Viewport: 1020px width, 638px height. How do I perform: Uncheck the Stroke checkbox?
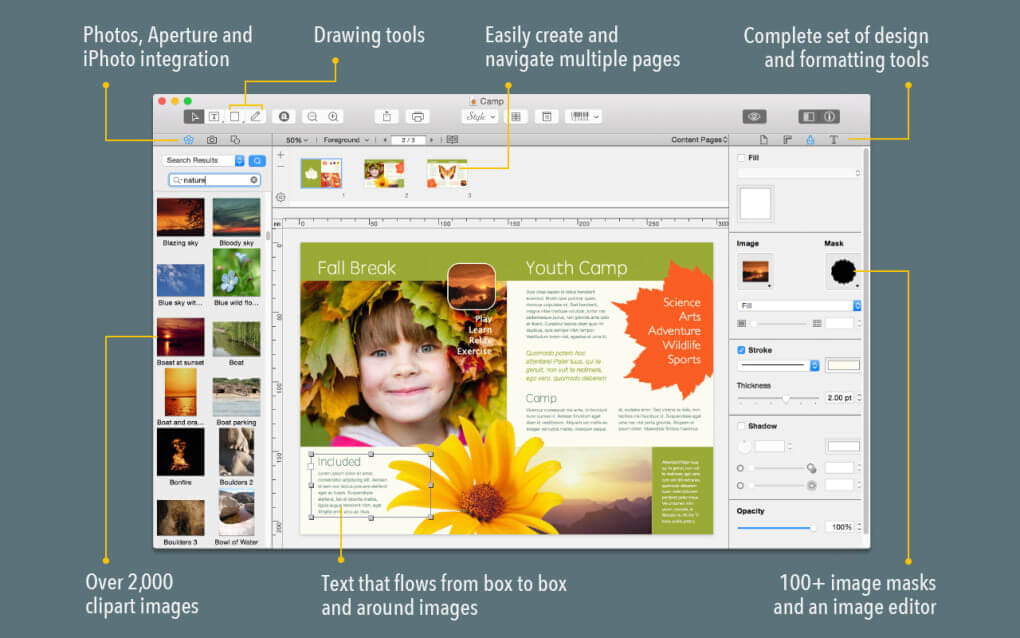pos(741,350)
